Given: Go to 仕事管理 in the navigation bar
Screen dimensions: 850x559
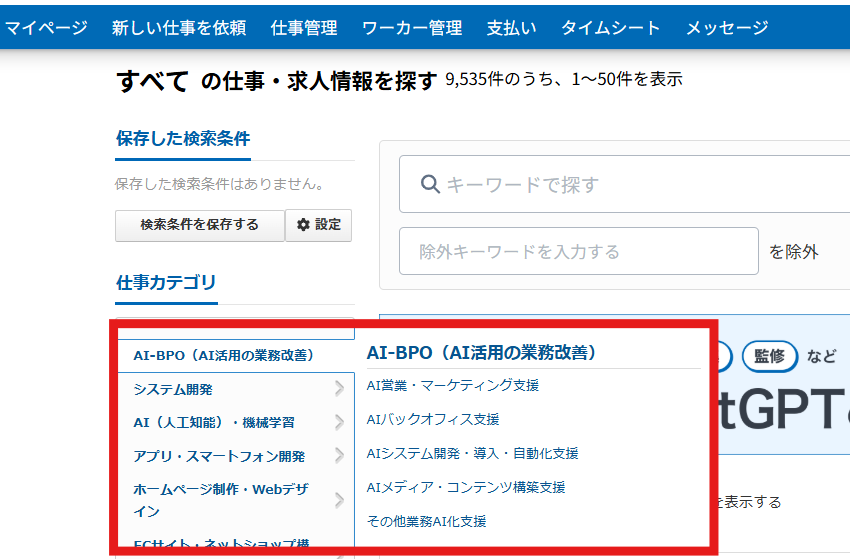Looking at the screenshot, I should point(304,28).
